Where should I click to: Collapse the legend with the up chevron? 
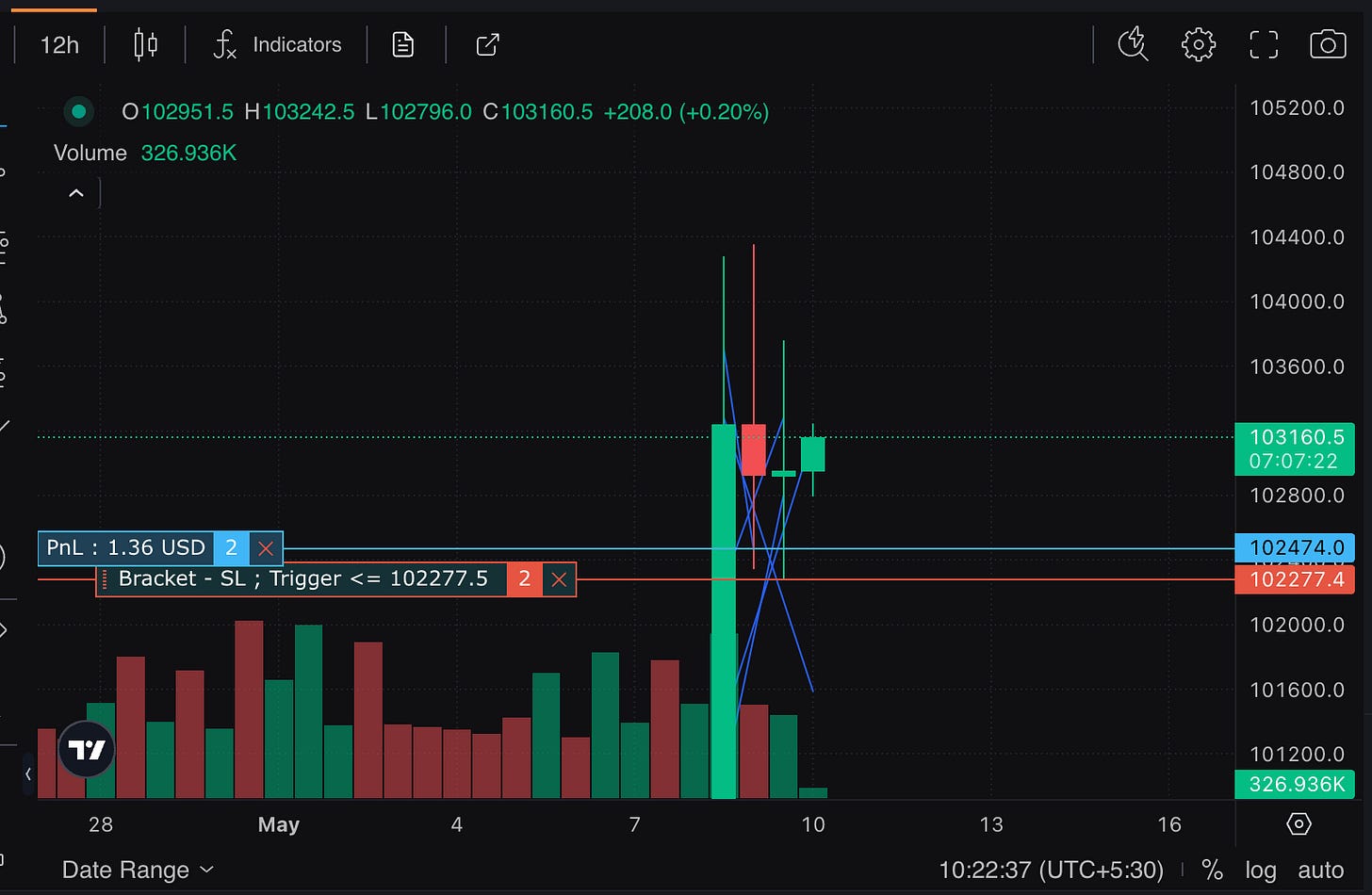click(76, 191)
